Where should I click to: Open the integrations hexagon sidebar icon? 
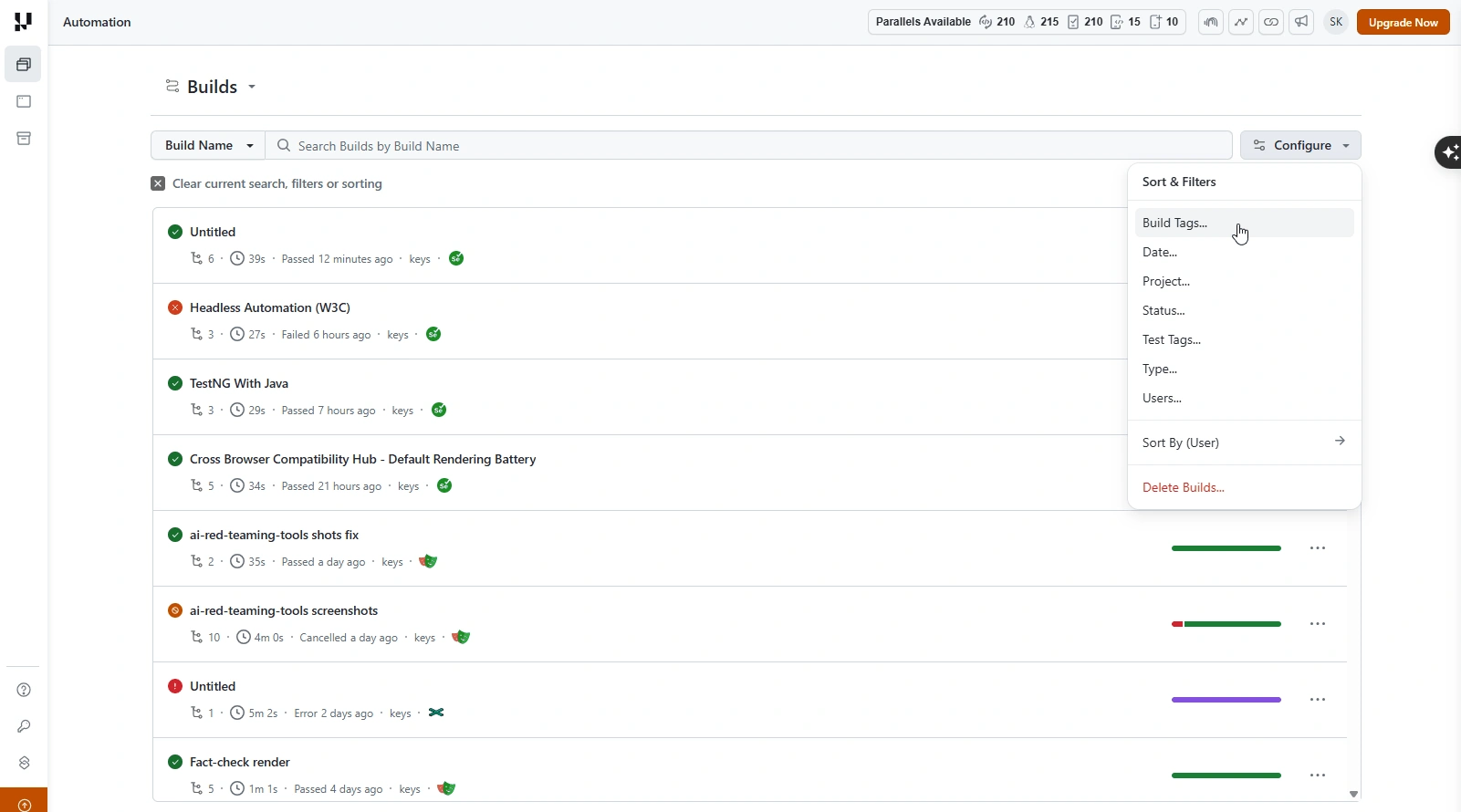pos(24,763)
